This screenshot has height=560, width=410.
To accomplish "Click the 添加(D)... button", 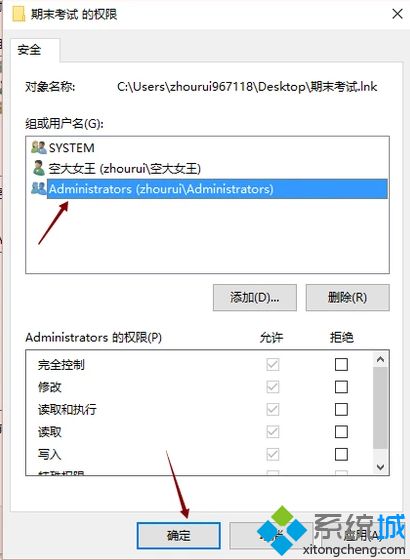I will 255,298.
